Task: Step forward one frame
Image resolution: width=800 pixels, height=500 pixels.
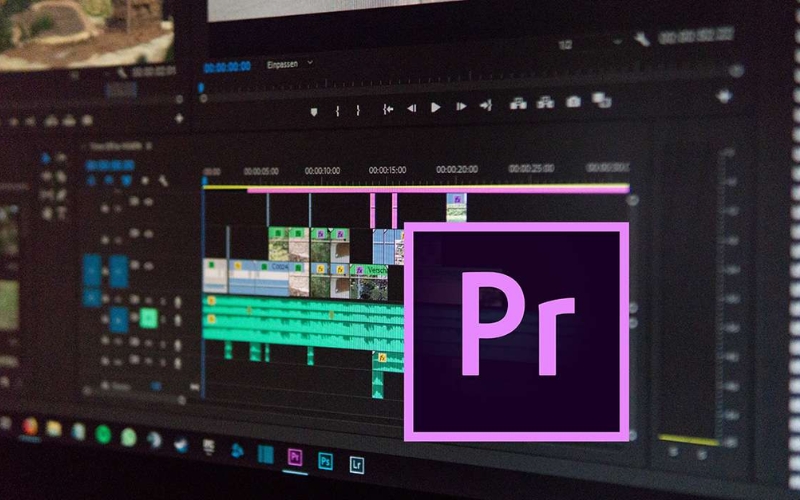Action: coord(460,106)
